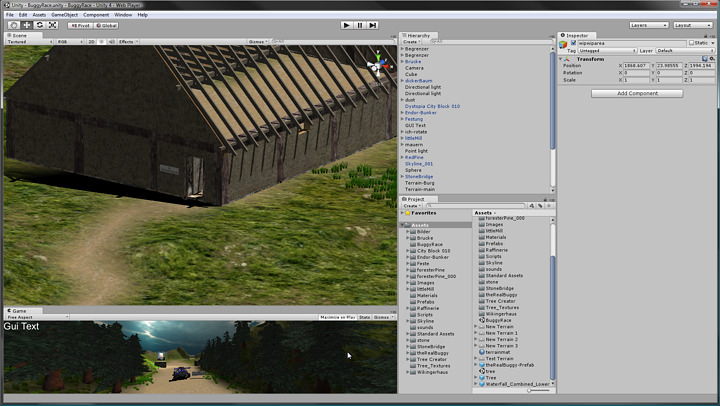Screen dimensions: 720x406
Task: Open the Free Aspect dropdown
Action: coord(37,317)
